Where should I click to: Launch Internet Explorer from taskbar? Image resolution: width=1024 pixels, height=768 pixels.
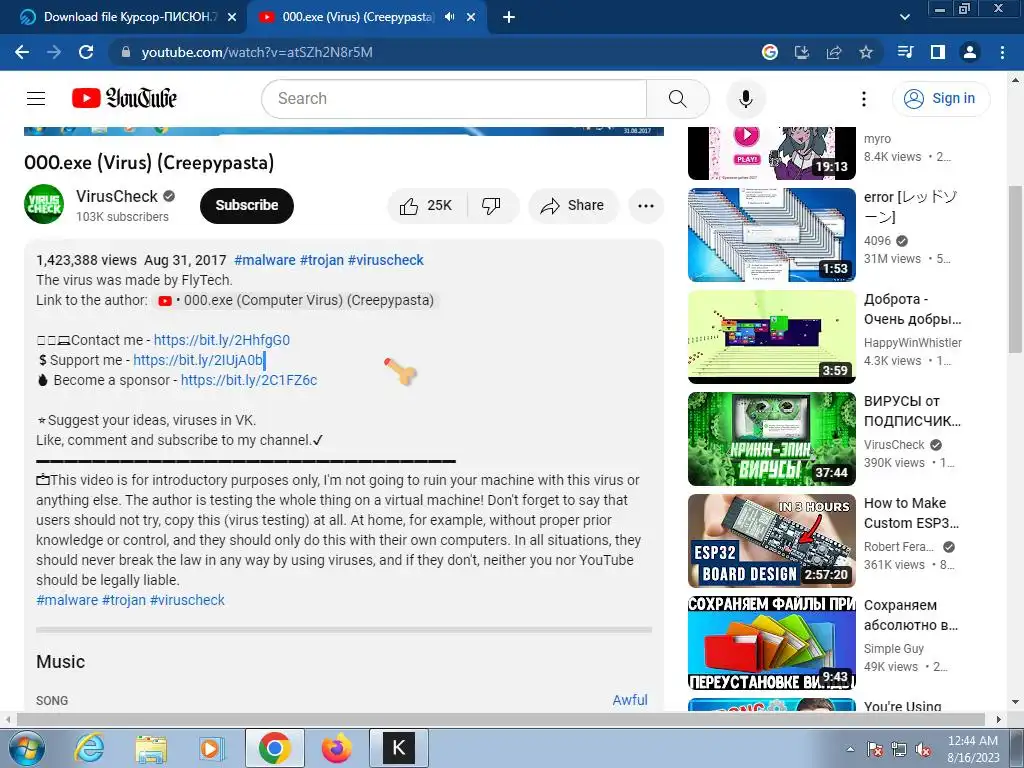pos(88,748)
